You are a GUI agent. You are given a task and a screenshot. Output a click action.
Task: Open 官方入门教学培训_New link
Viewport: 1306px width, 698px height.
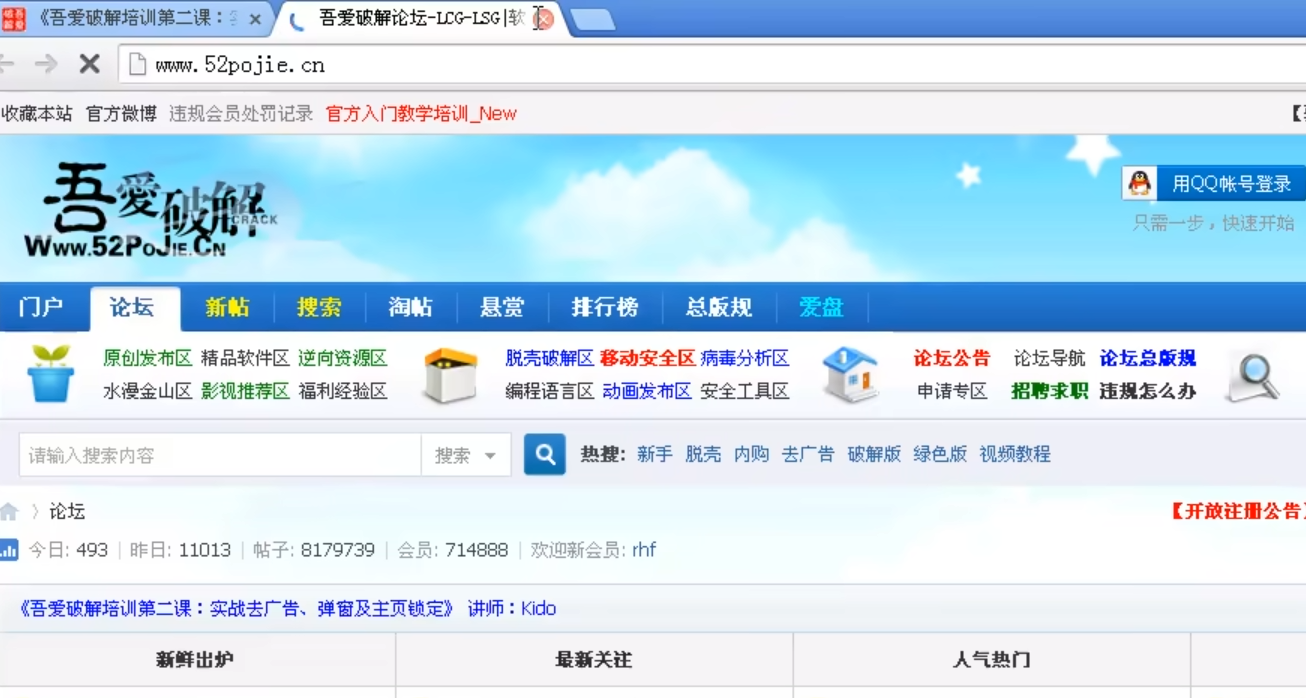421,113
